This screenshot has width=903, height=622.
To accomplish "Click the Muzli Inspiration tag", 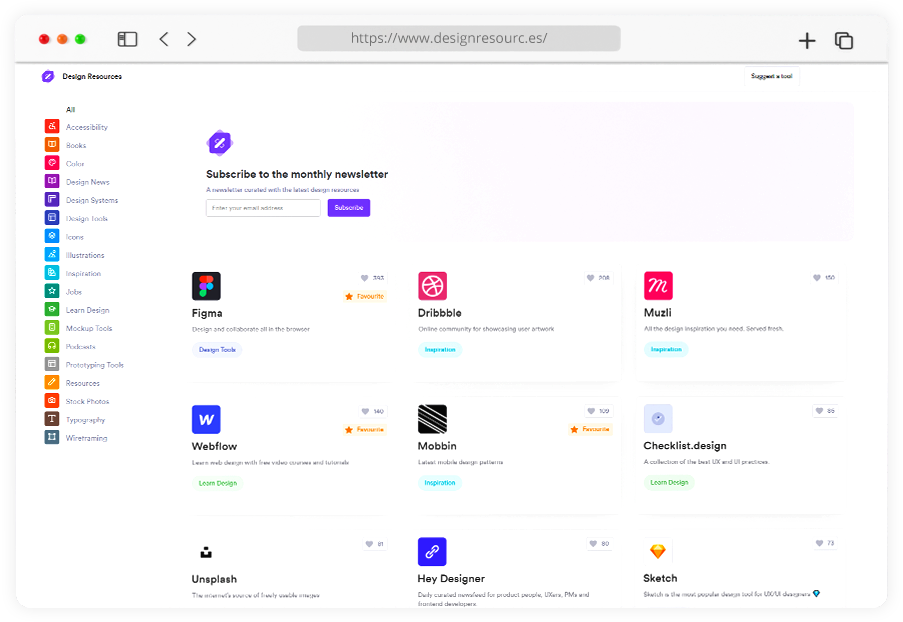I will (666, 349).
